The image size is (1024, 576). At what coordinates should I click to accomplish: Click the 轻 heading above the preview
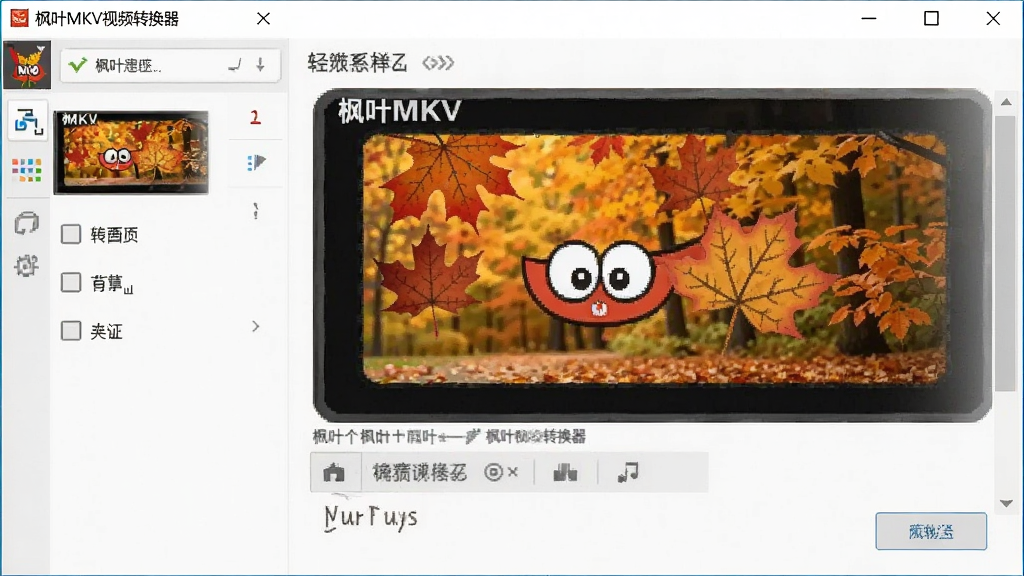click(x=357, y=63)
